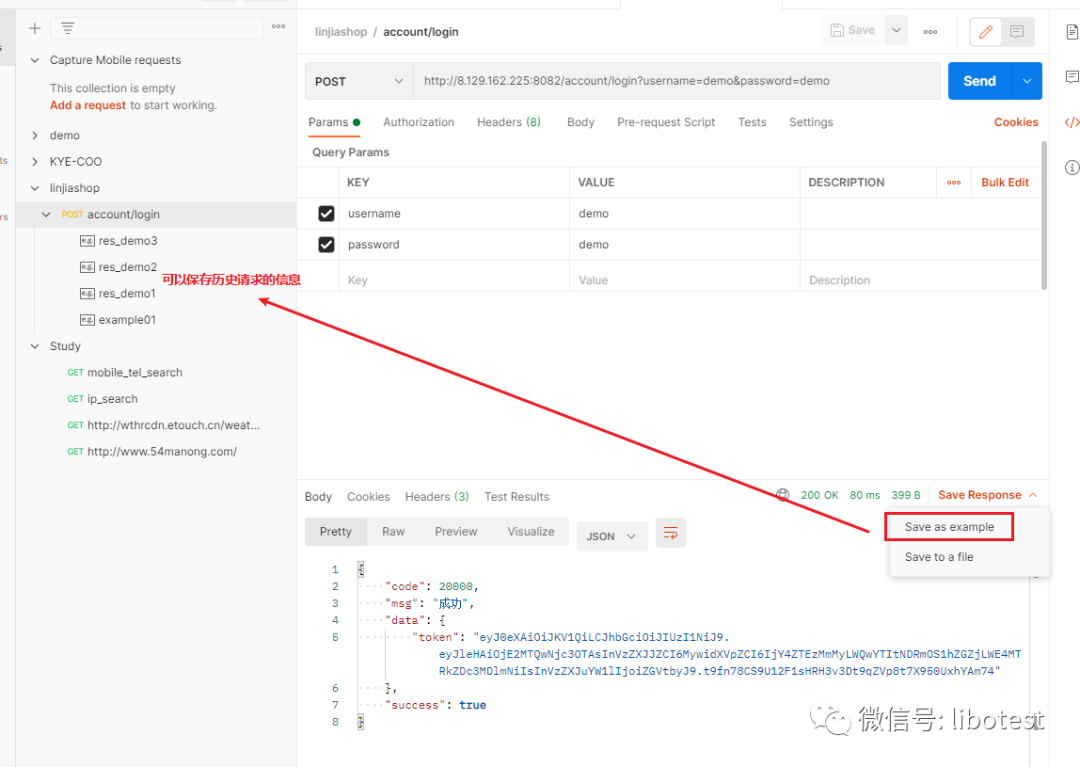Open the three-dot menu next to Description
1080x767 pixels.
tap(954, 182)
